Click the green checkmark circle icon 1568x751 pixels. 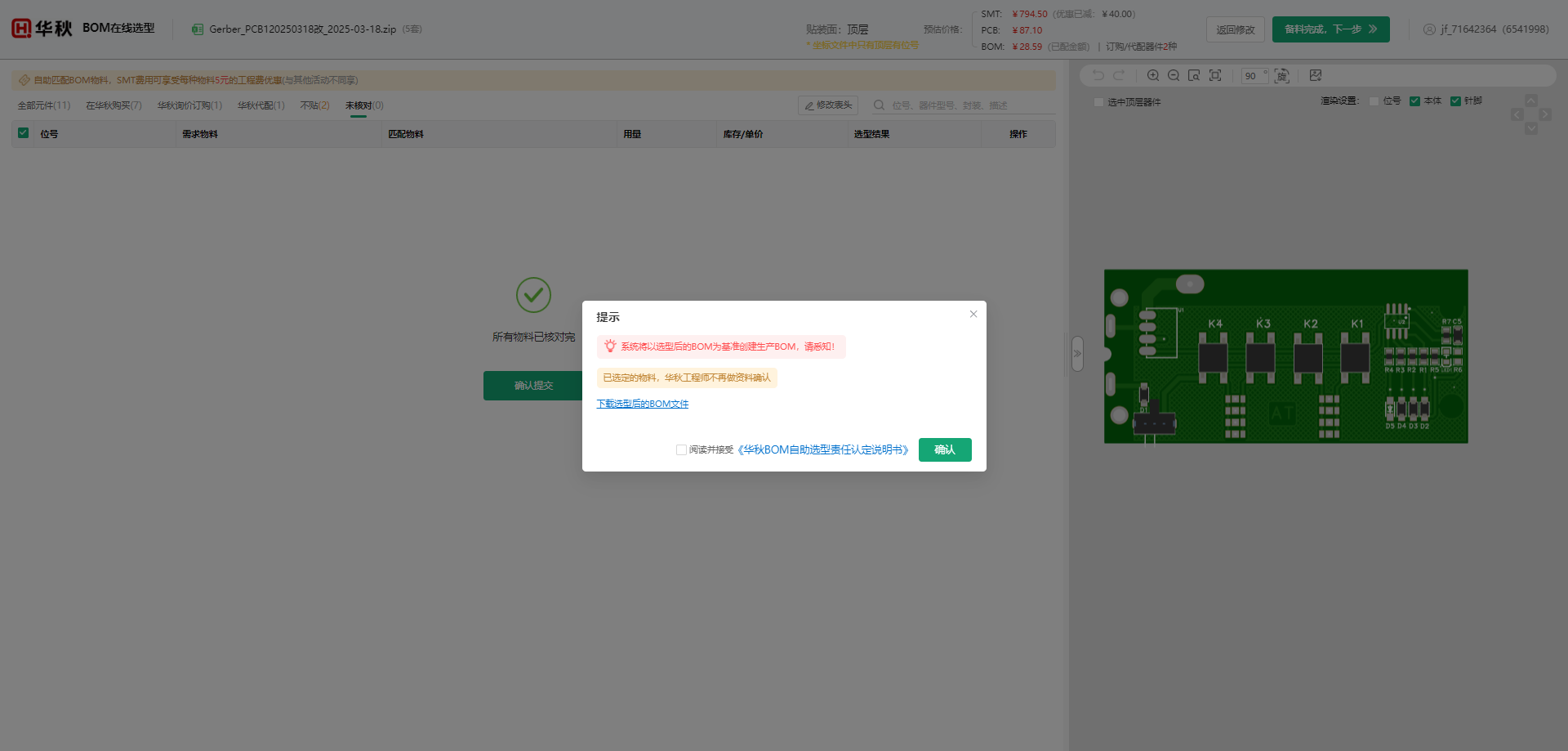[533, 295]
